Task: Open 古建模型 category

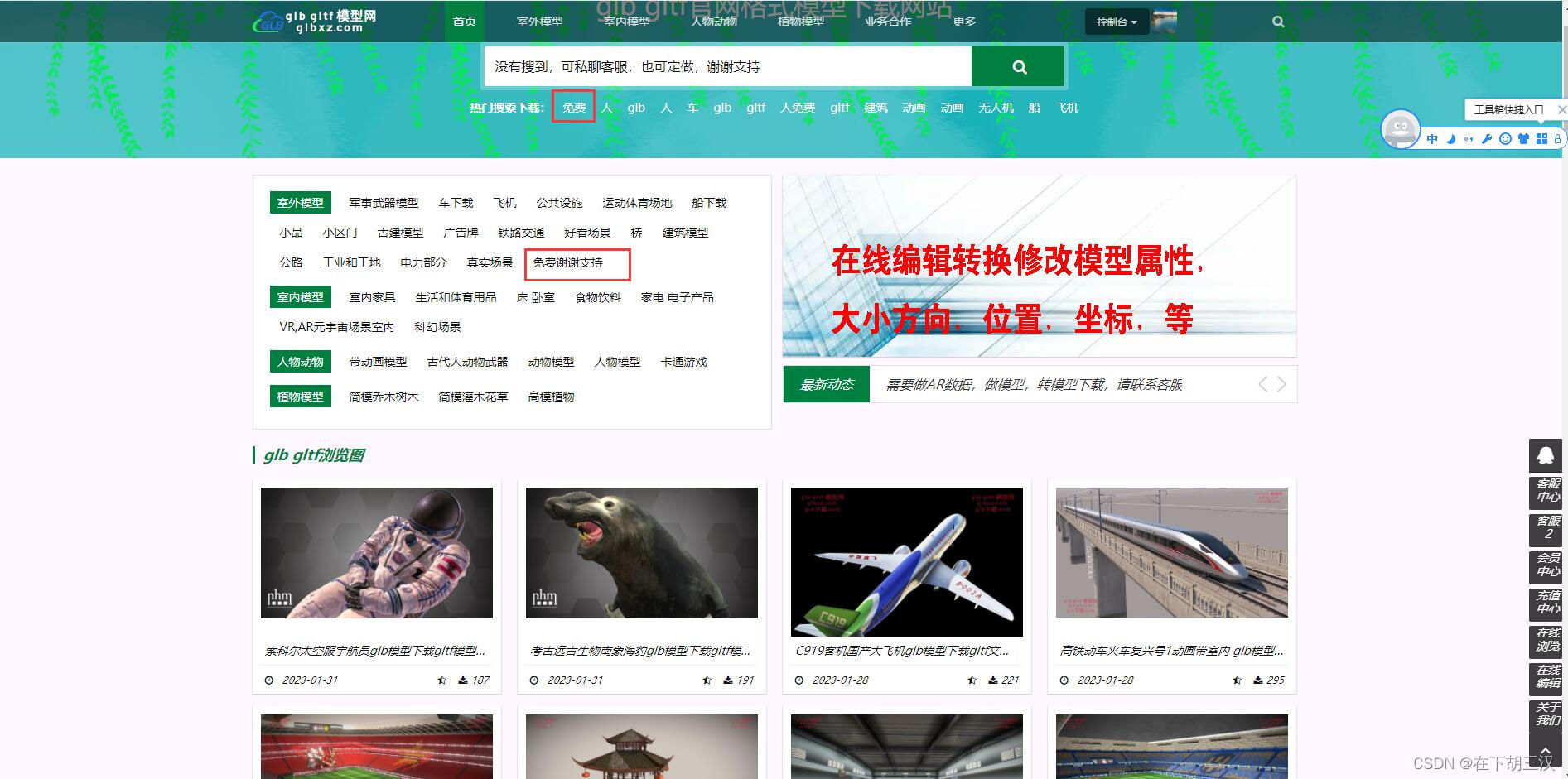Action: [x=400, y=233]
